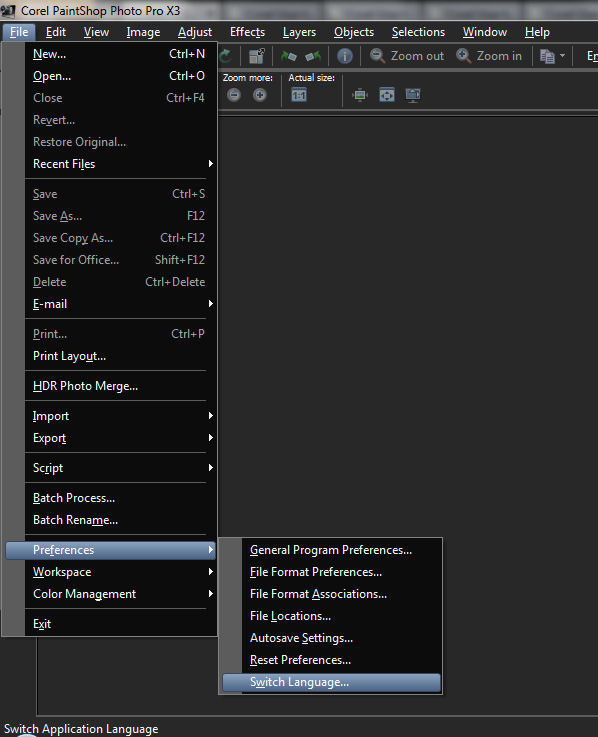The height and width of the screenshot is (737, 598).
Task: Click the copy documents toolbar icon
Action: 547,56
